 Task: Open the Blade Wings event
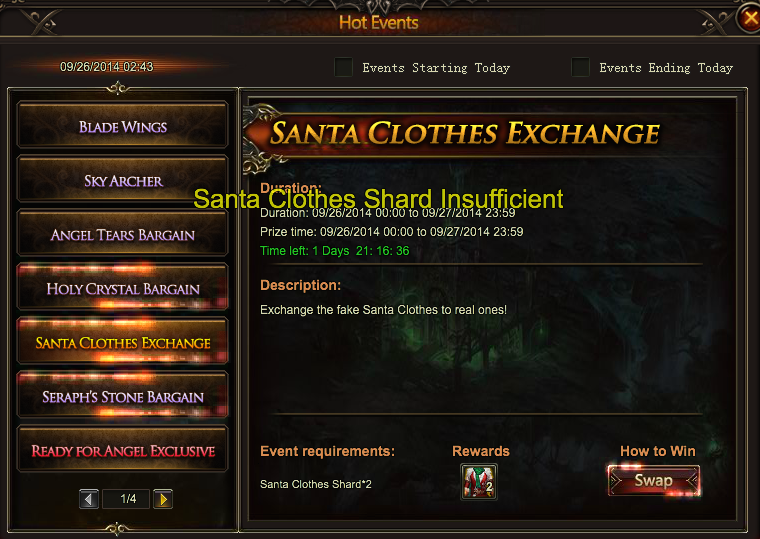122,125
